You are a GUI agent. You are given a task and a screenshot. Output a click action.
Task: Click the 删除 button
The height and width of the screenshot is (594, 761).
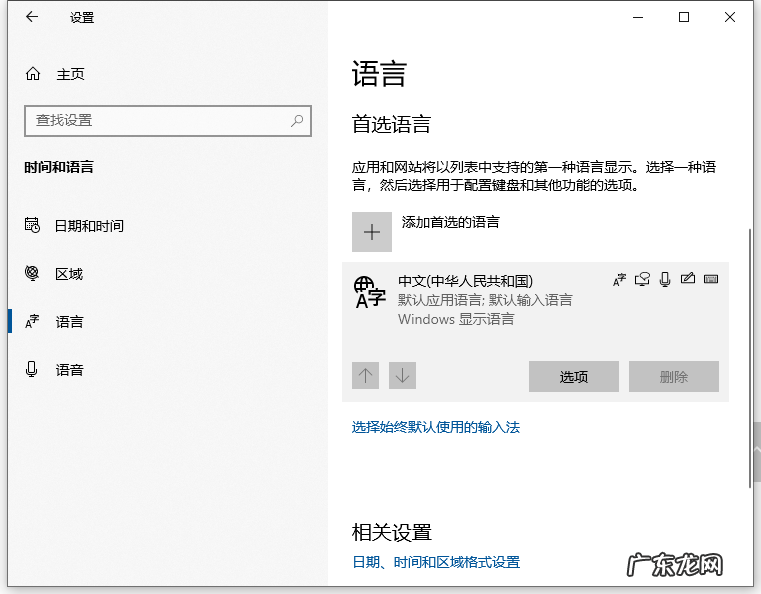pyautogui.click(x=674, y=376)
